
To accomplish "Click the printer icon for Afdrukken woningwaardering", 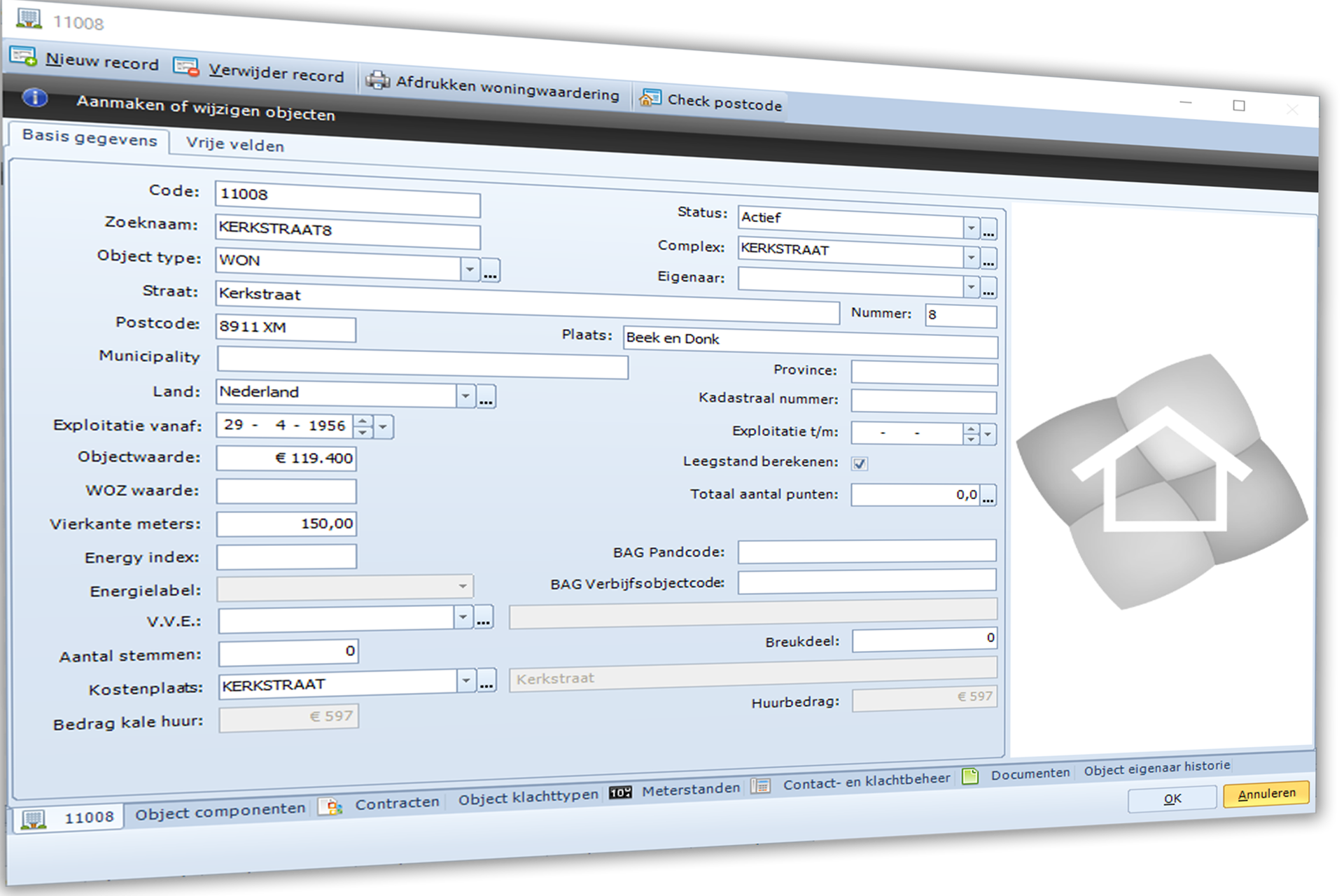I will pyautogui.click(x=377, y=80).
